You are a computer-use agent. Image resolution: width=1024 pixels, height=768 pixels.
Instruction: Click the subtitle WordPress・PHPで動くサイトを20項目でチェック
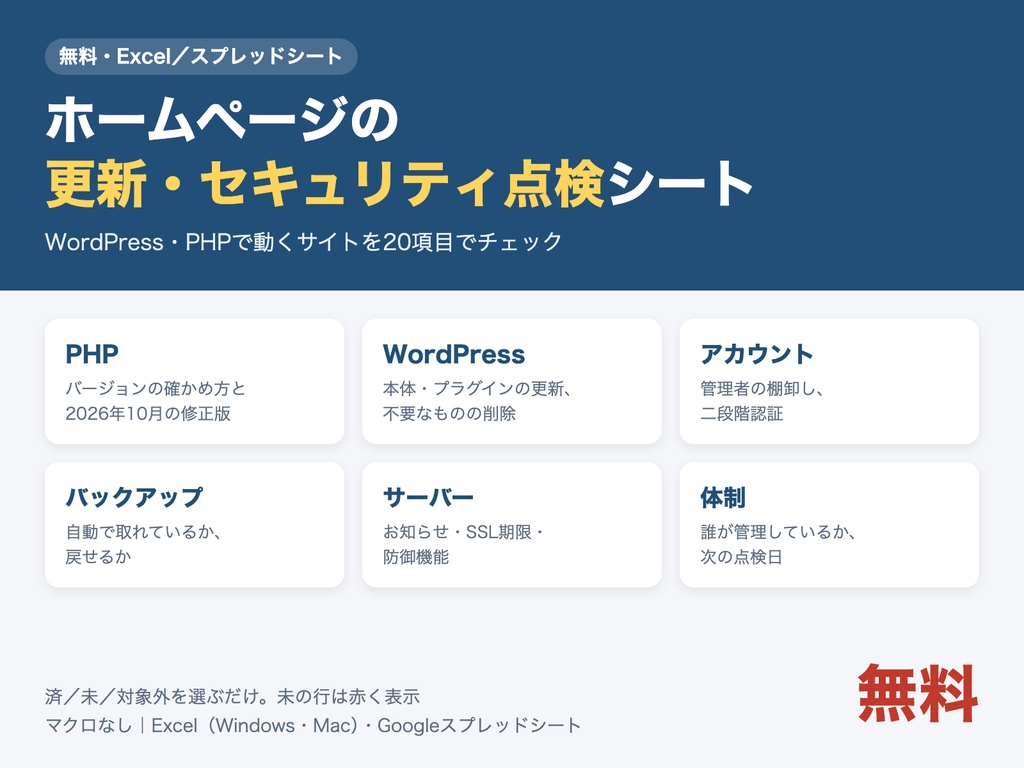point(303,242)
